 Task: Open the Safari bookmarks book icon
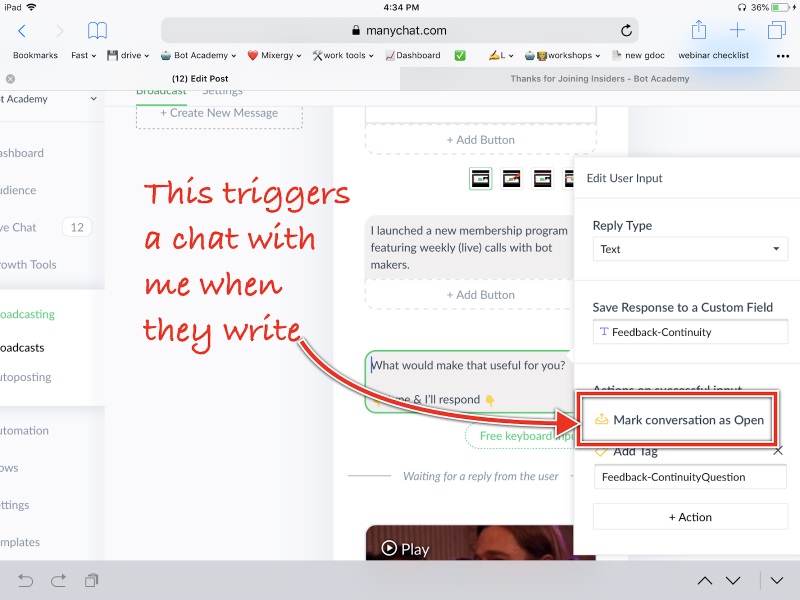click(97, 32)
